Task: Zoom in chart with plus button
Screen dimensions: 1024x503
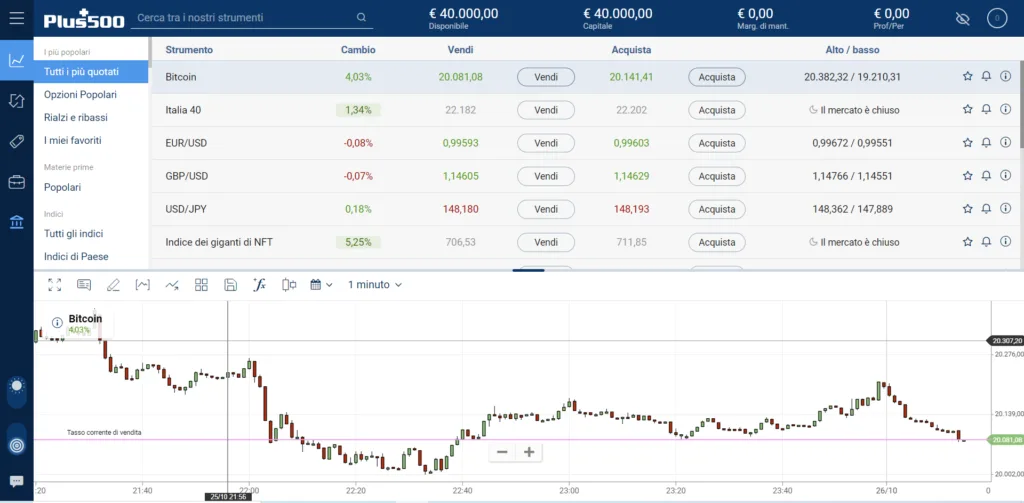Action: [529, 452]
